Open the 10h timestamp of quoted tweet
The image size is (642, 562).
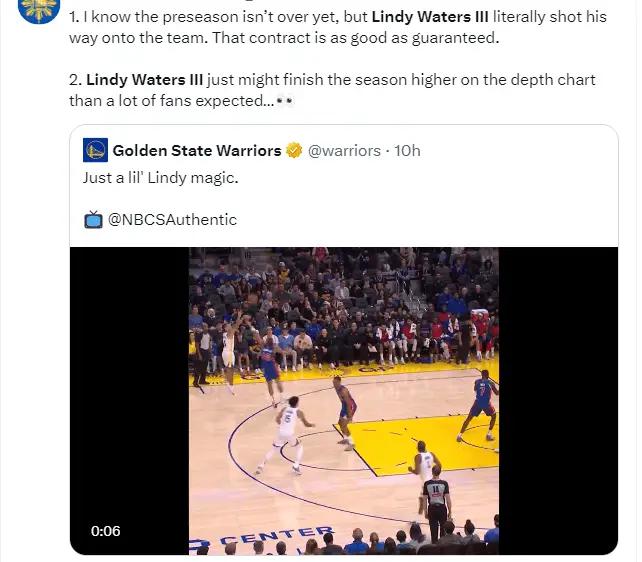pyautogui.click(x=407, y=151)
